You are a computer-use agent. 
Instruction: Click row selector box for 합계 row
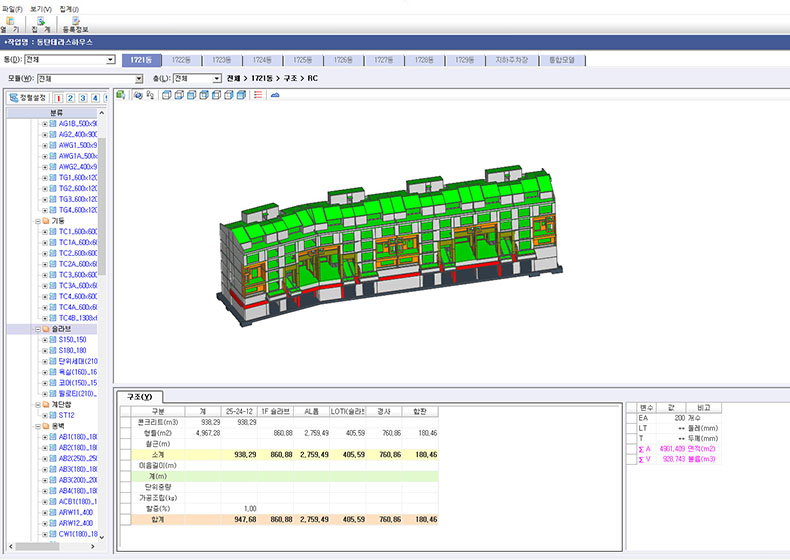coord(126,519)
